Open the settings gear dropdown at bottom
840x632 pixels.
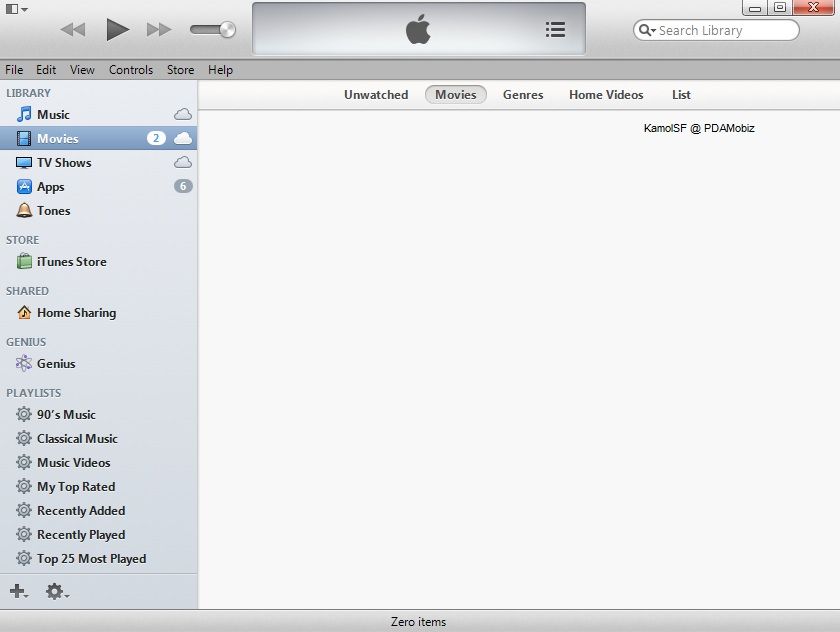[x=56, y=591]
